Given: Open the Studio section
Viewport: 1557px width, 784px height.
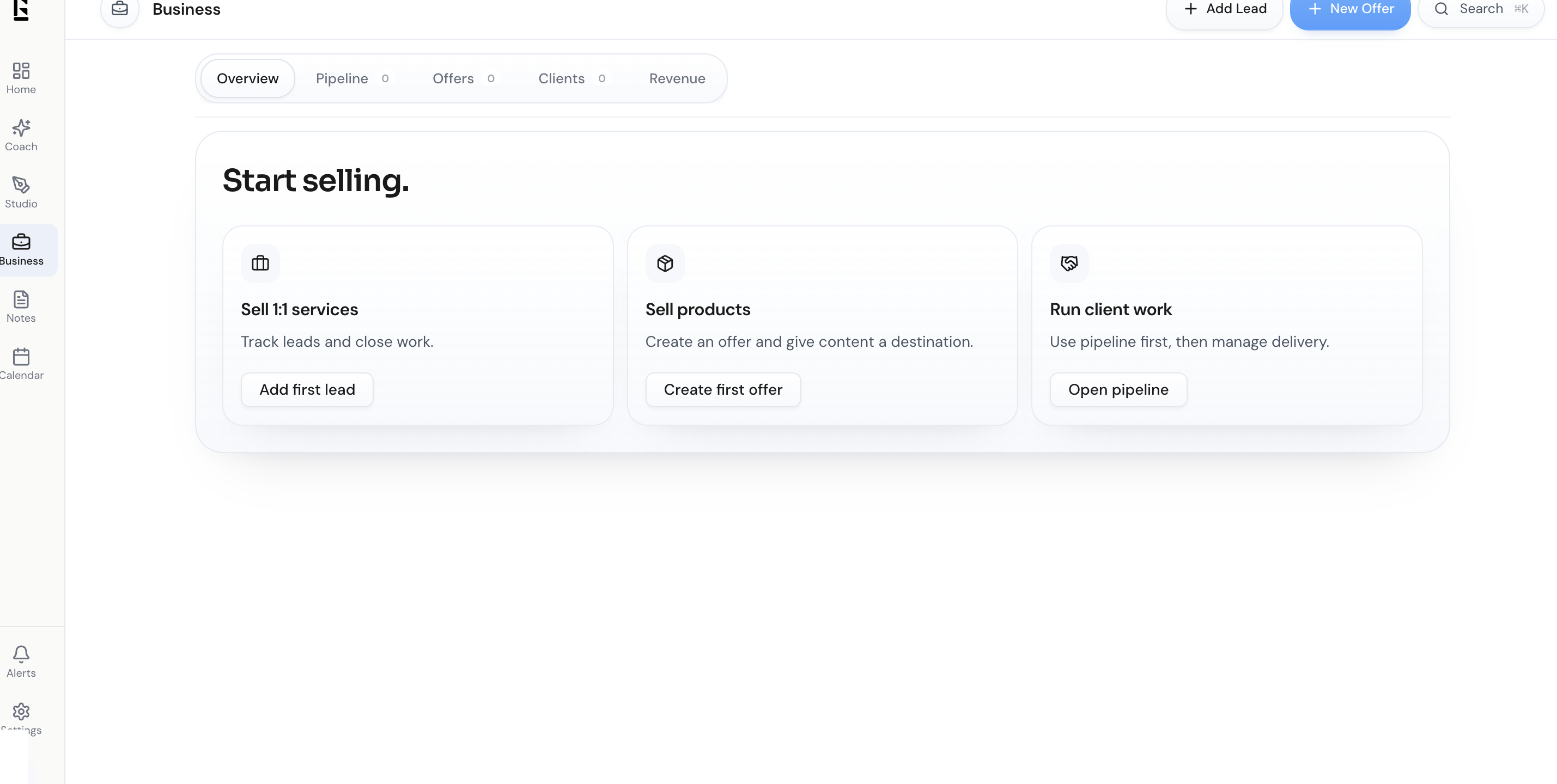Looking at the screenshot, I should pos(21,192).
